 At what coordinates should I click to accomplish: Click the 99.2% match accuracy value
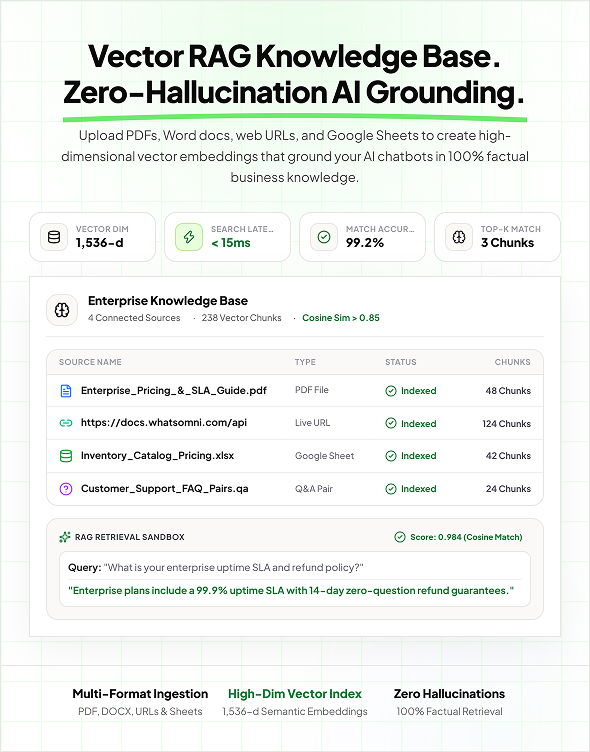coord(365,243)
